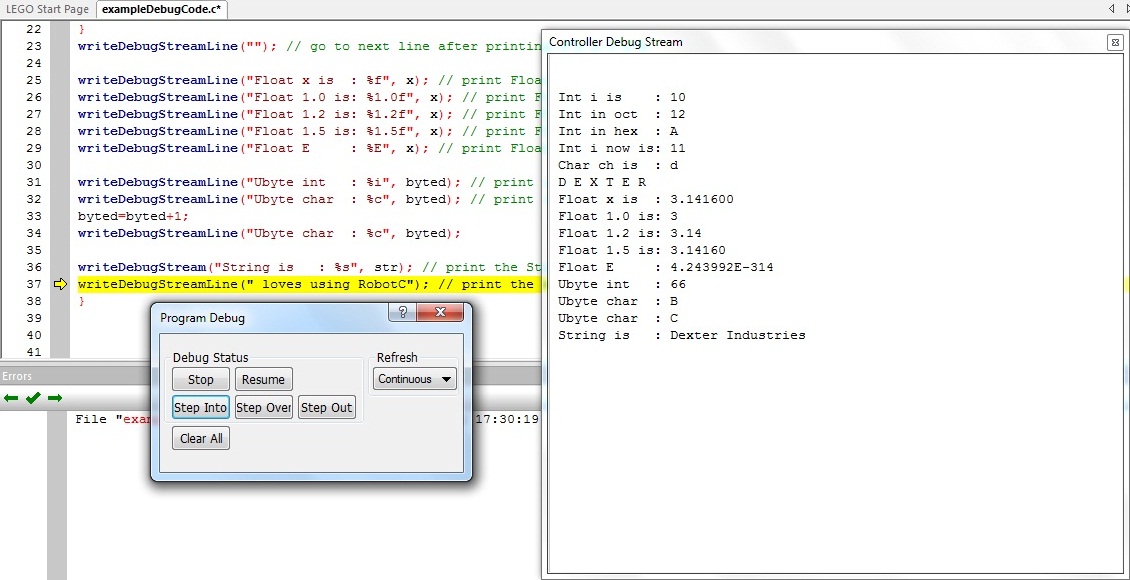Click the Clear All button

coord(201,438)
